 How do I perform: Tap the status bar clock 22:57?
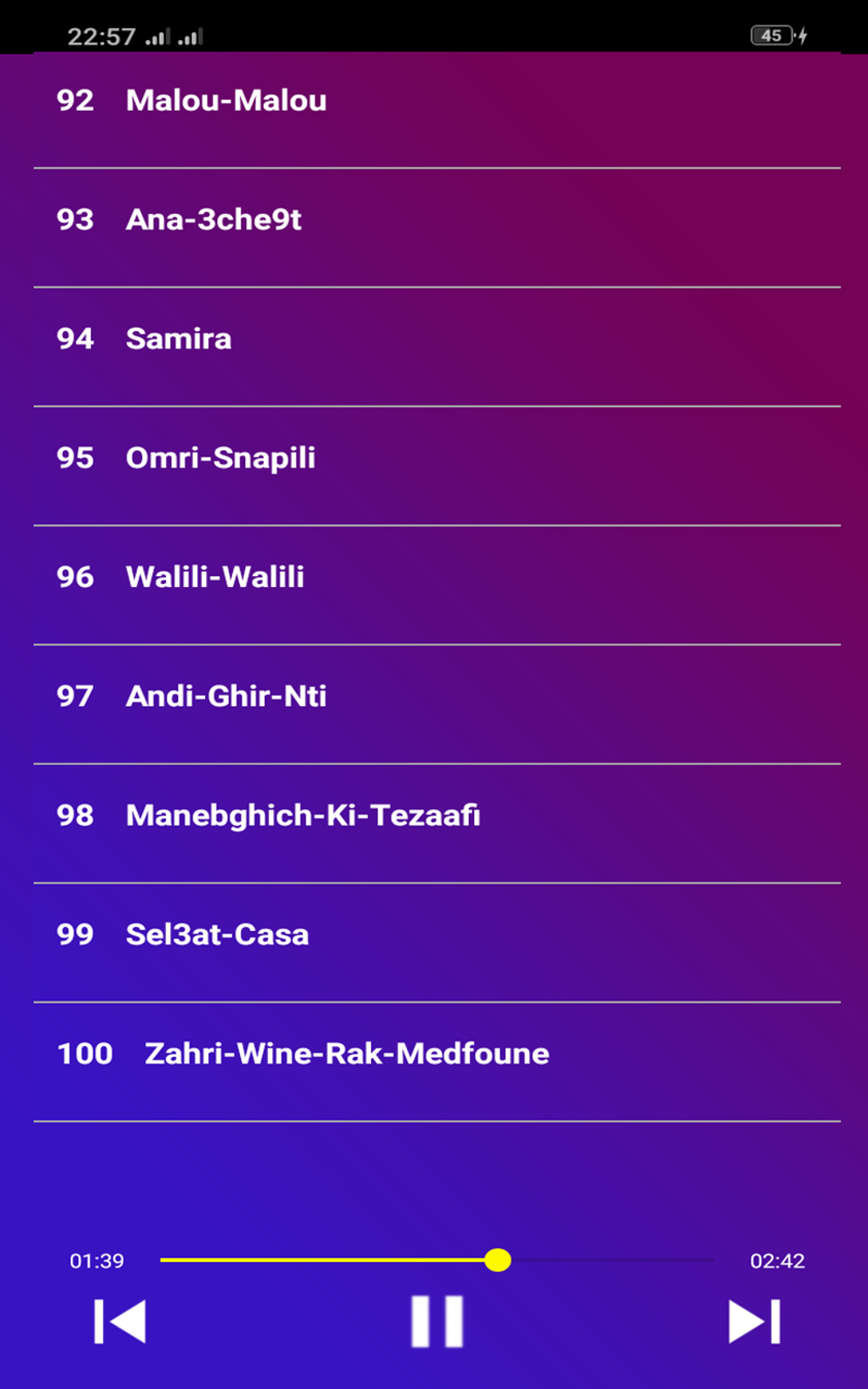[x=101, y=37]
